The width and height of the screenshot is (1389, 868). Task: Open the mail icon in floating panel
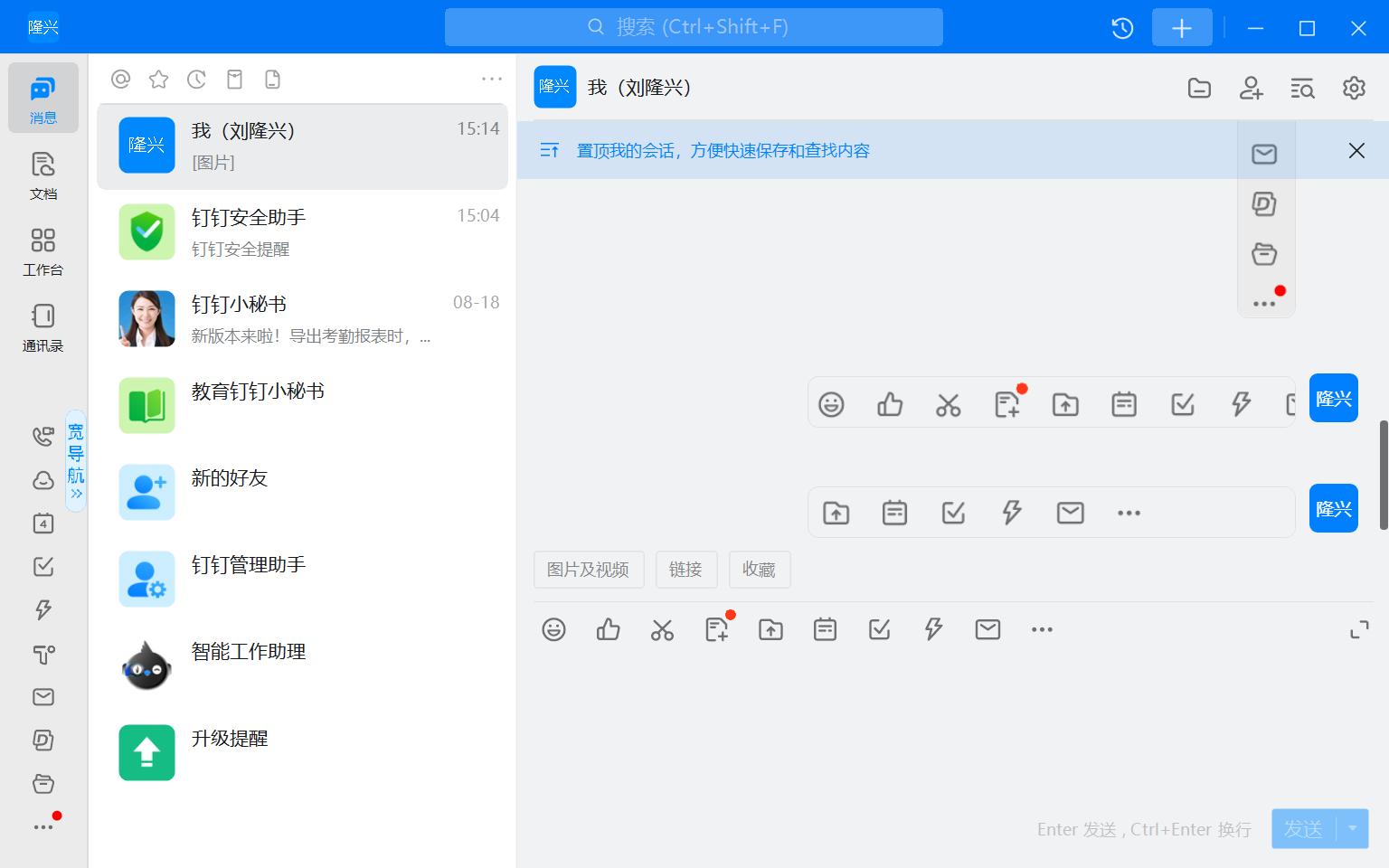tap(1264, 154)
